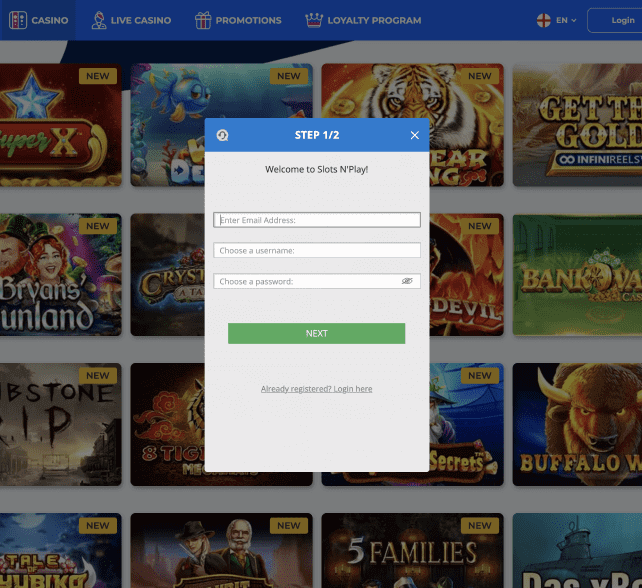642x588 pixels.
Task: Select the CASINO menu label
Action: [x=50, y=20]
